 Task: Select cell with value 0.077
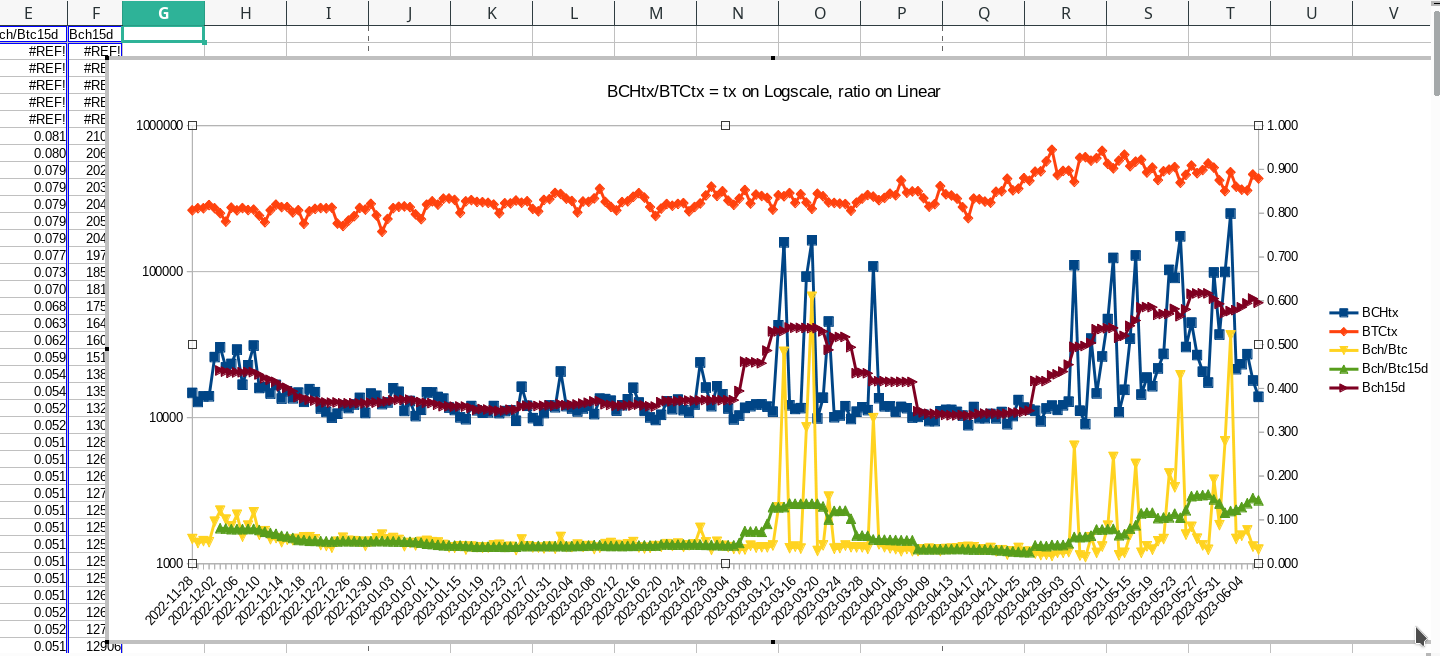33,255
